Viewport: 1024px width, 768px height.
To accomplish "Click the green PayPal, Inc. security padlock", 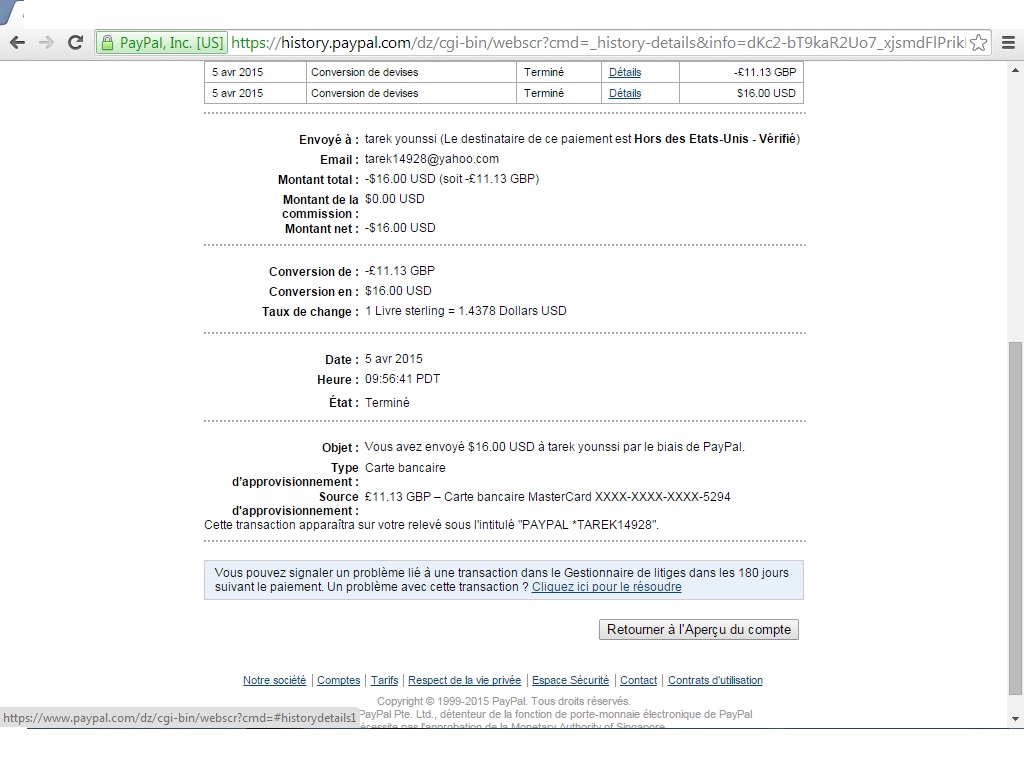I will 107,43.
